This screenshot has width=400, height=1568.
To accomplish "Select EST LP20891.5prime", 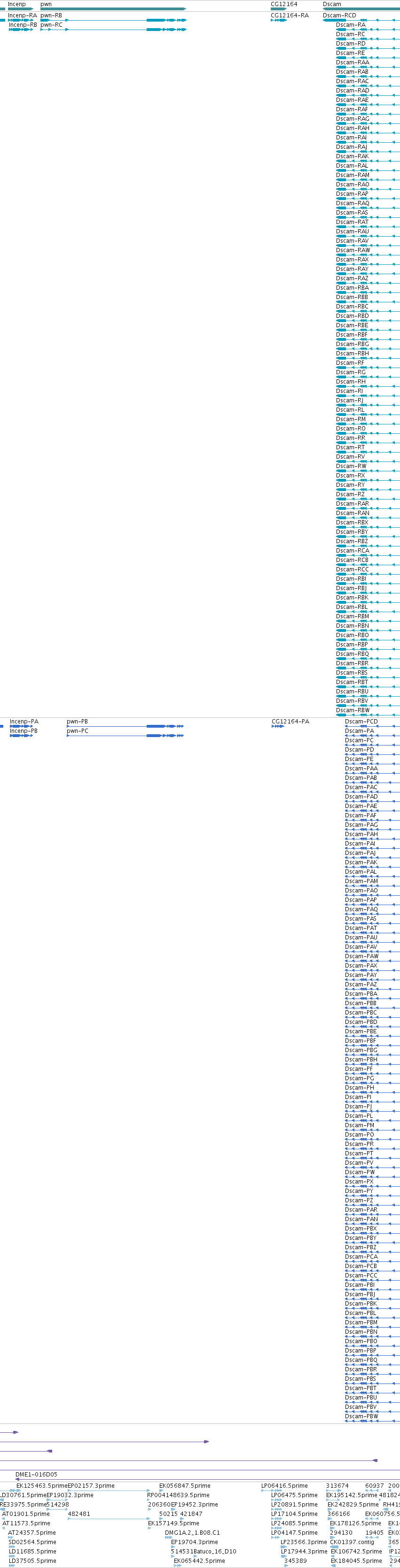I will click(295, 1505).
